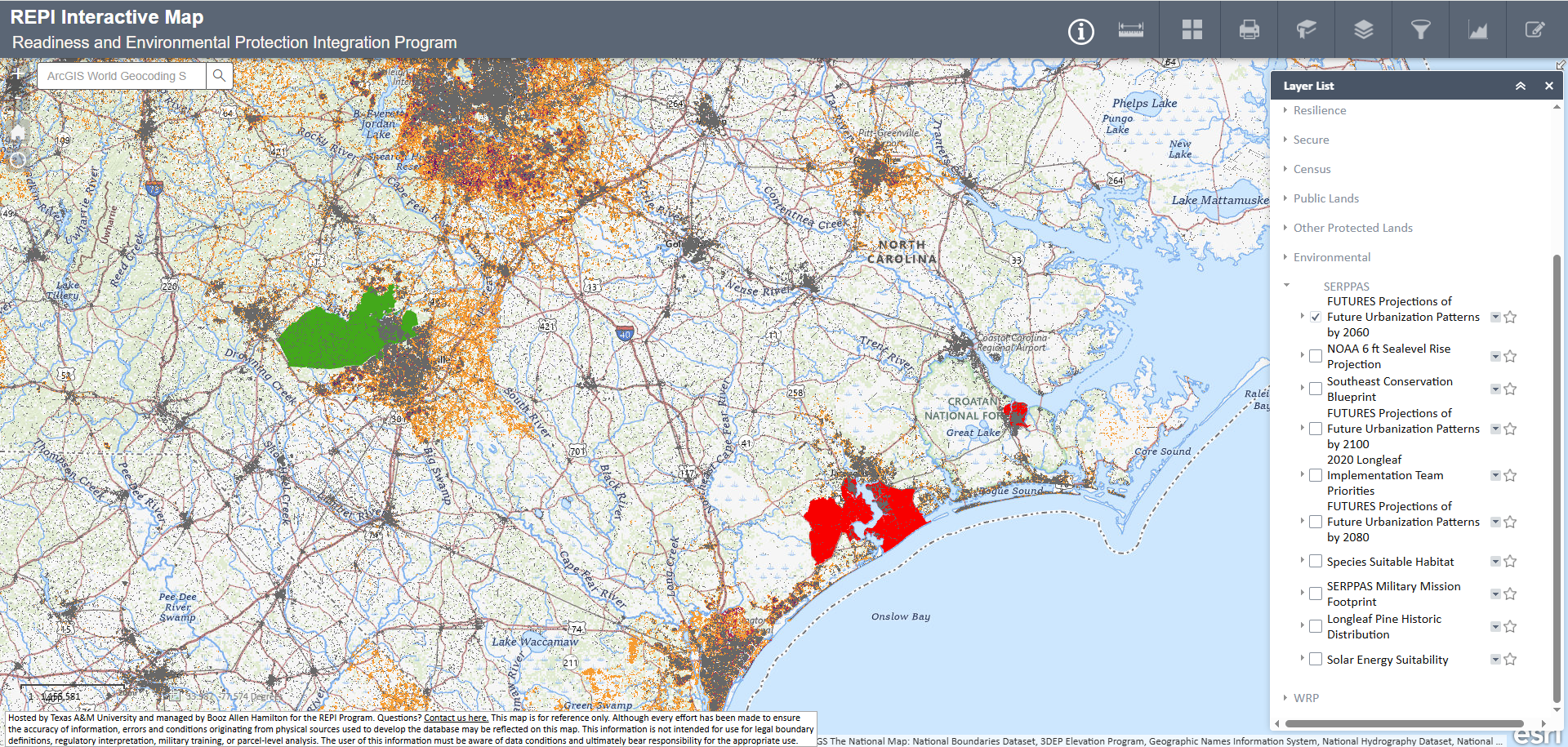Click the search magnifier button
Screen dimensions: 1568x747
(x=219, y=76)
